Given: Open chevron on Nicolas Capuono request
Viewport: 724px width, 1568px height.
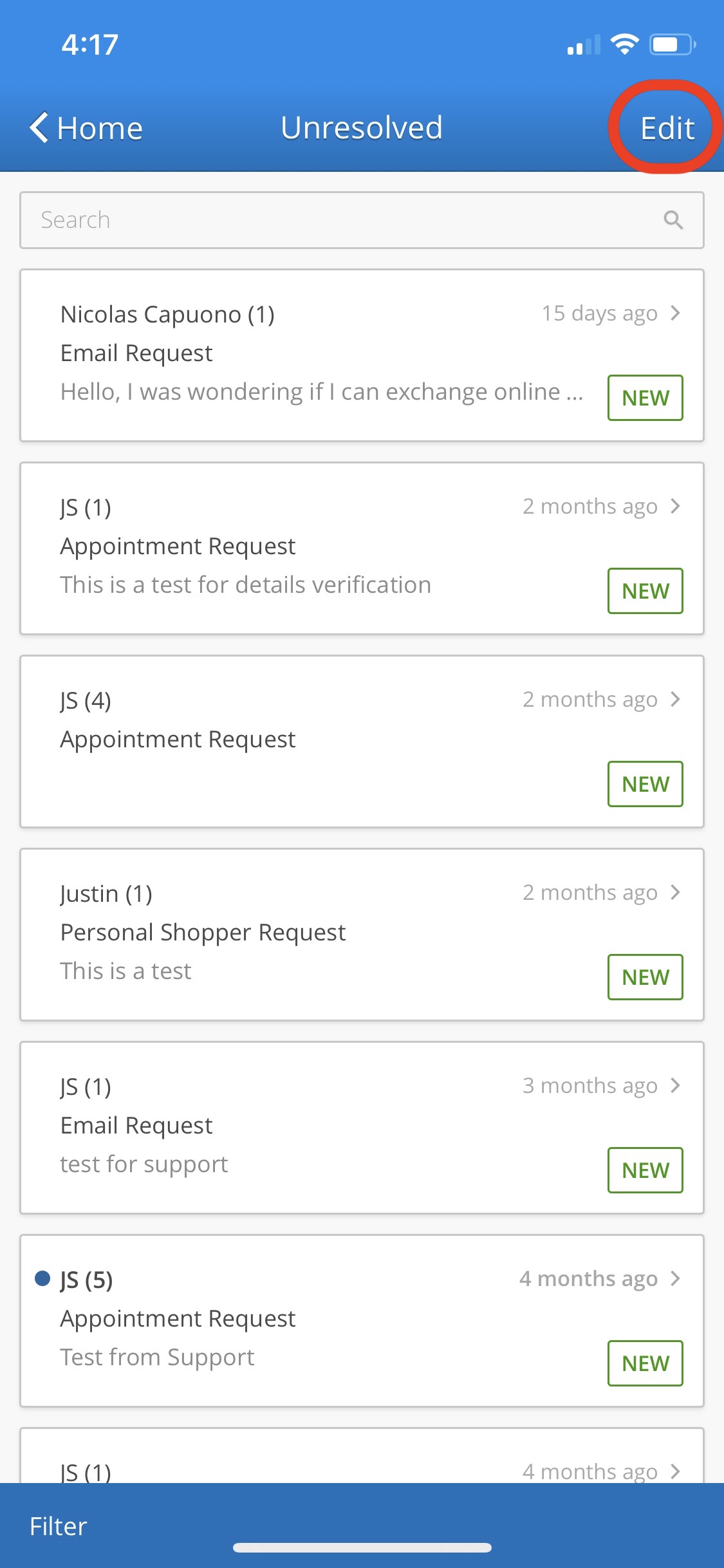Looking at the screenshot, I should (x=675, y=313).
